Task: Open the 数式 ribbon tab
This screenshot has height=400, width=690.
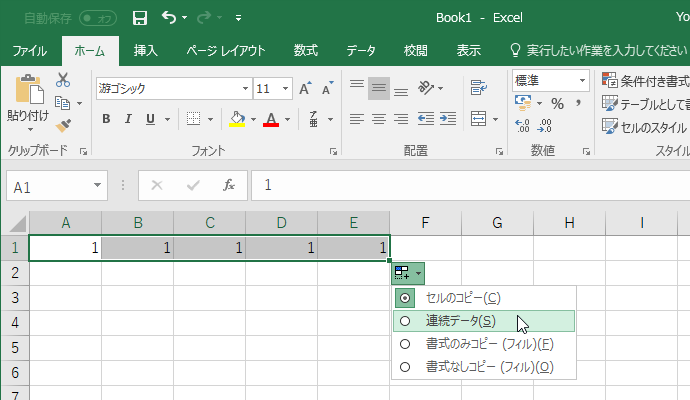Action: (x=306, y=50)
